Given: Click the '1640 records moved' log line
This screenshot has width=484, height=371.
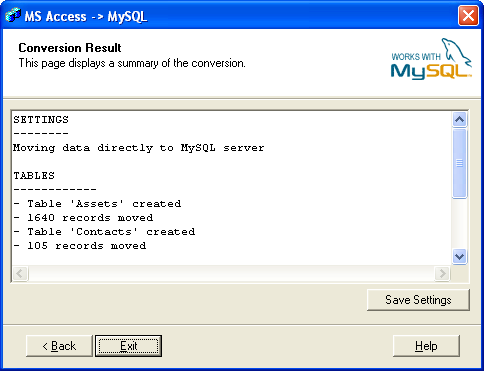Looking at the screenshot, I should pyautogui.click(x=83, y=218).
